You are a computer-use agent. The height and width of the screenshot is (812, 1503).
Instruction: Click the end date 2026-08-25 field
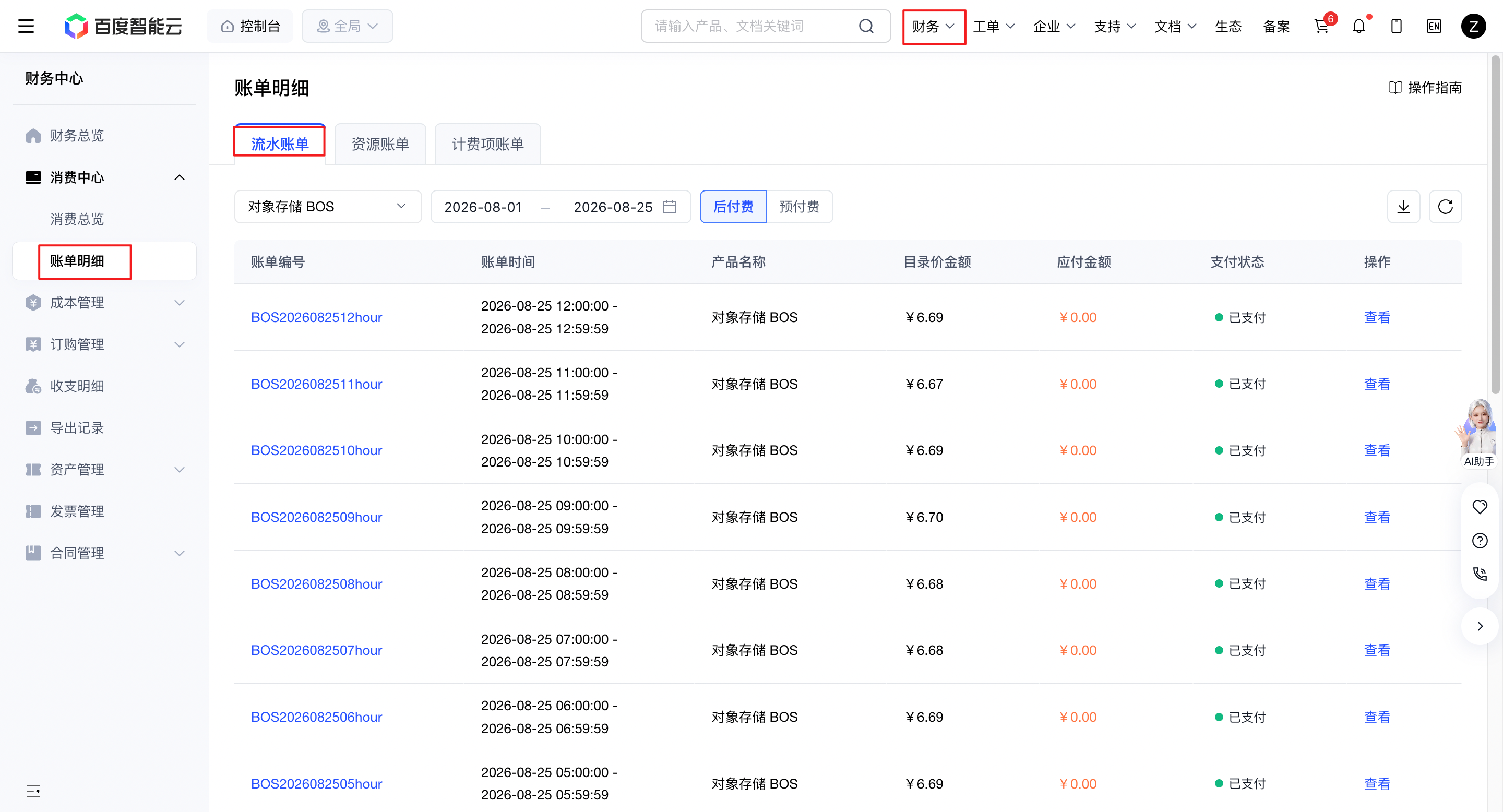613,207
